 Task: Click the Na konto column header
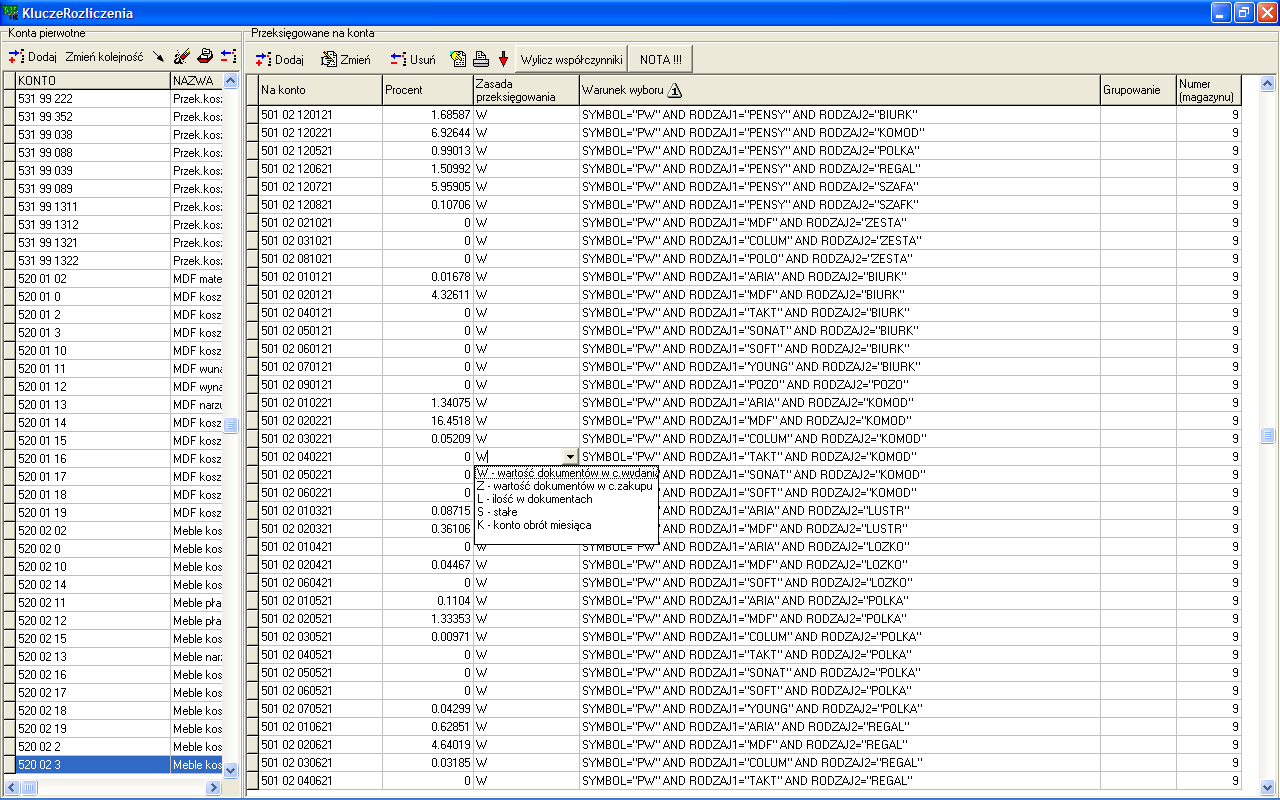tap(320, 90)
